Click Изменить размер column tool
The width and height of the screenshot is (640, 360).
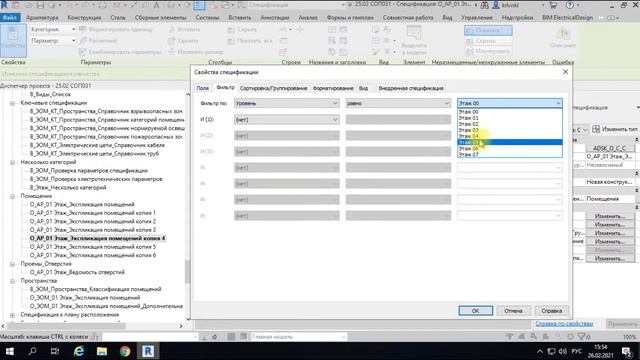pos(196,52)
